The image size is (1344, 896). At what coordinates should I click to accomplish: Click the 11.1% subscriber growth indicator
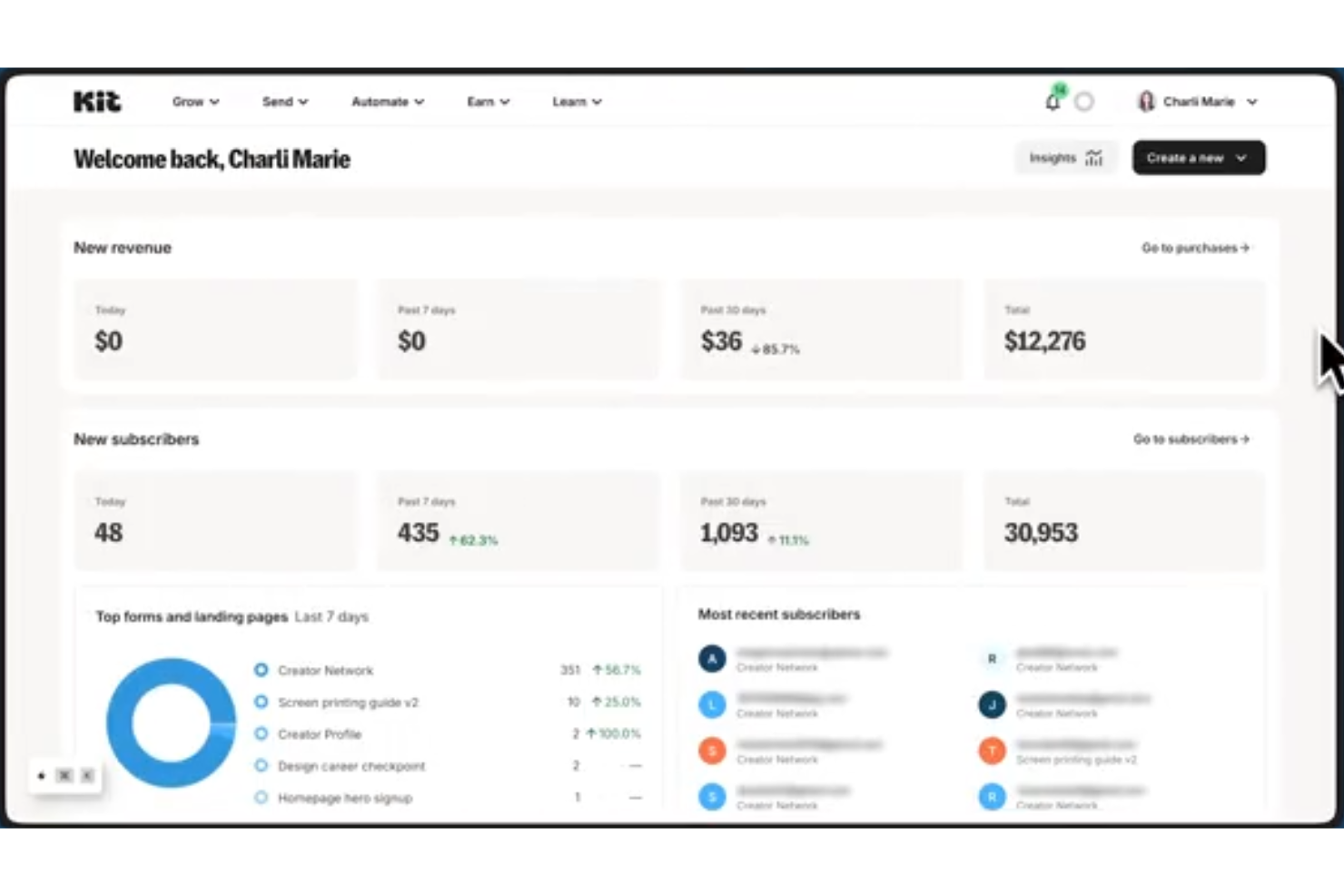(787, 541)
